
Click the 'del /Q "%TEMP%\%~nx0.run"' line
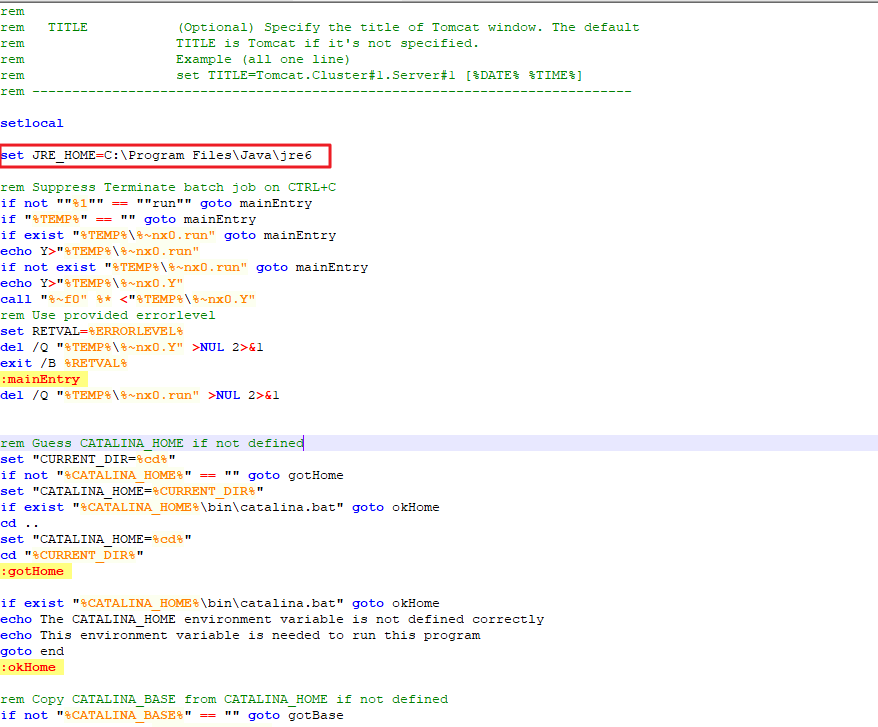(x=140, y=395)
